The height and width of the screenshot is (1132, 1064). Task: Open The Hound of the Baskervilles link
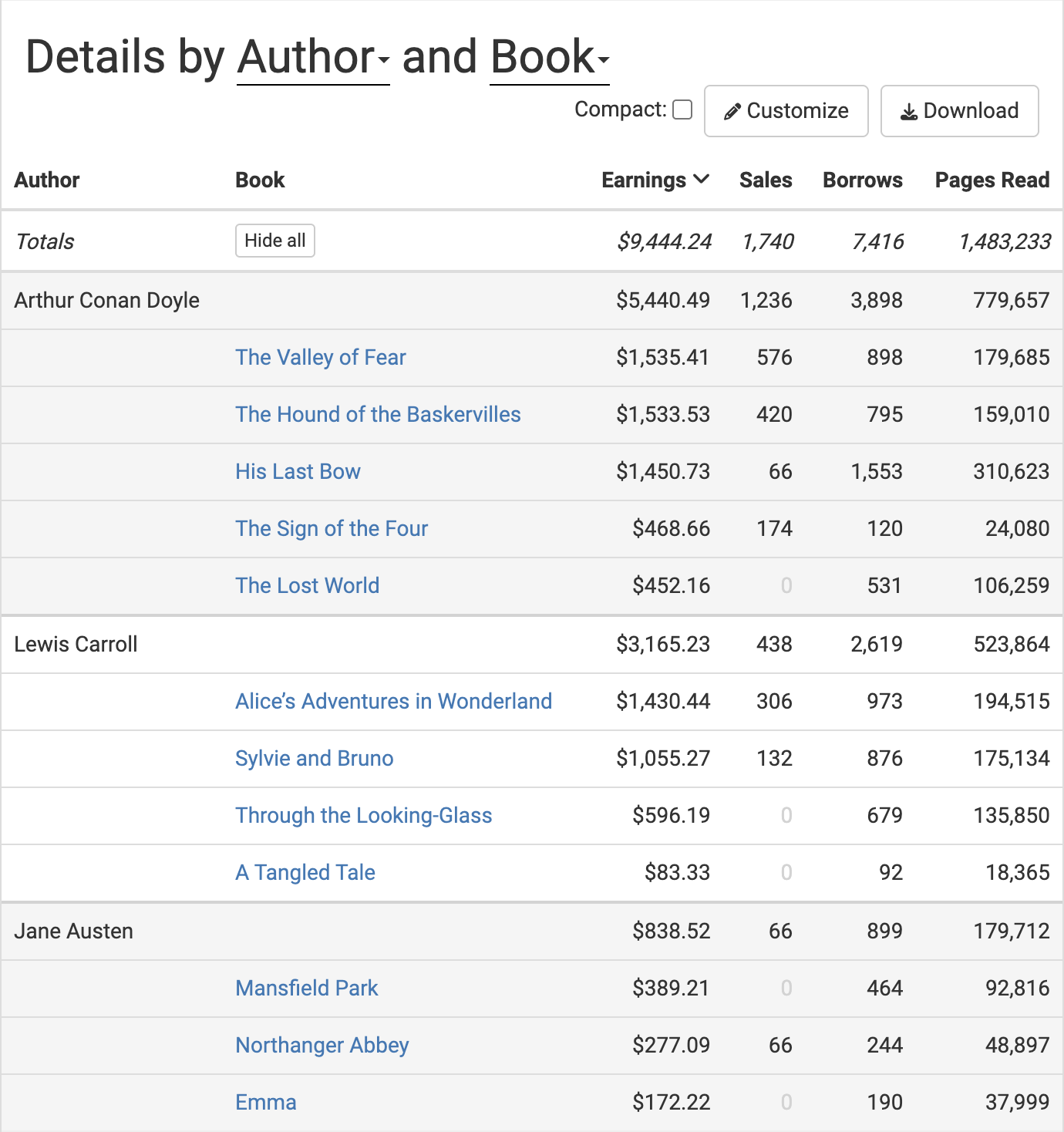pyautogui.click(x=378, y=414)
